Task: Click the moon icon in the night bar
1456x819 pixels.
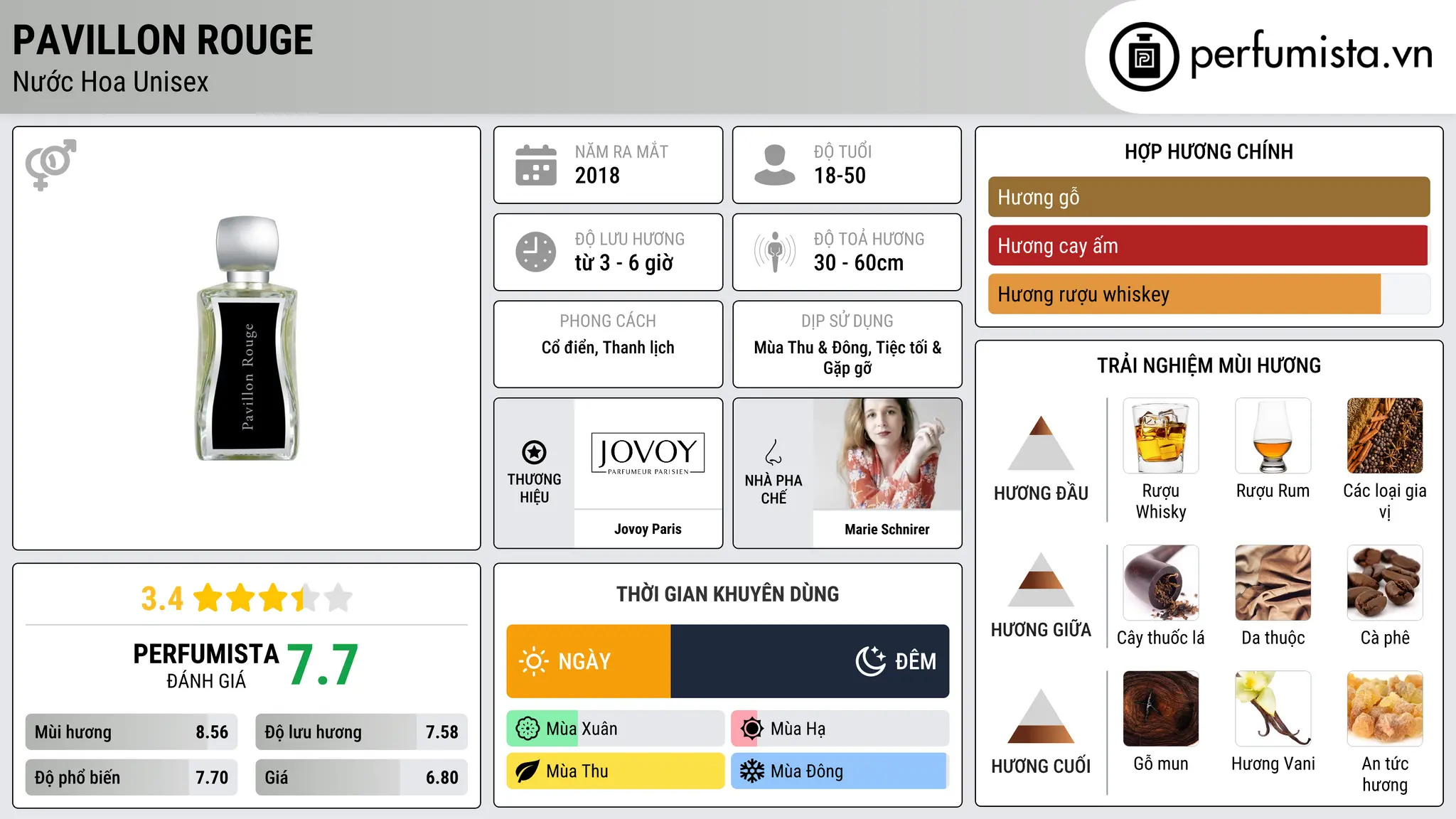Action: pyautogui.click(x=870, y=661)
